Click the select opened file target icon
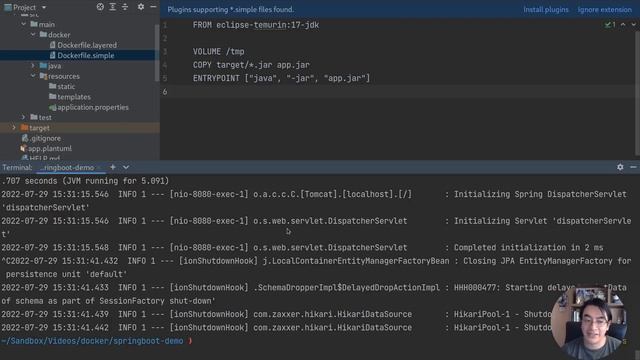The width and height of the screenshot is (640, 360). [x=100, y=7]
